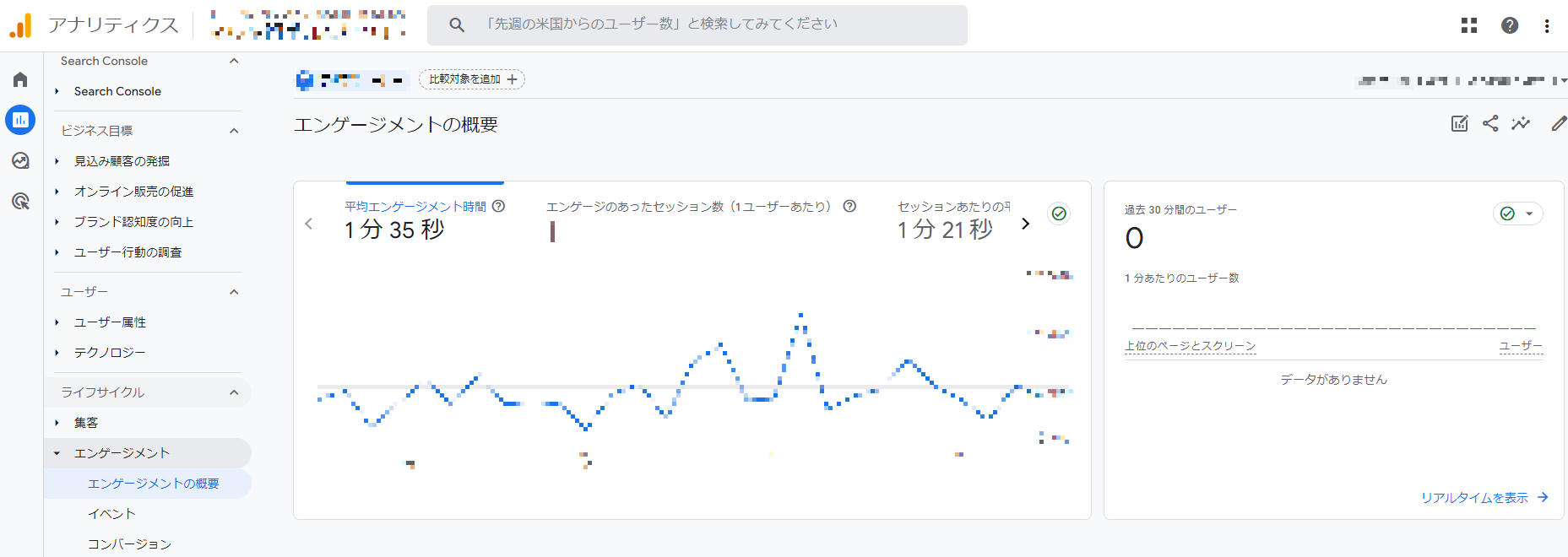The height and width of the screenshot is (557, 1568).
Task: Click the customize report pencil icon
Action: pos(1559,123)
